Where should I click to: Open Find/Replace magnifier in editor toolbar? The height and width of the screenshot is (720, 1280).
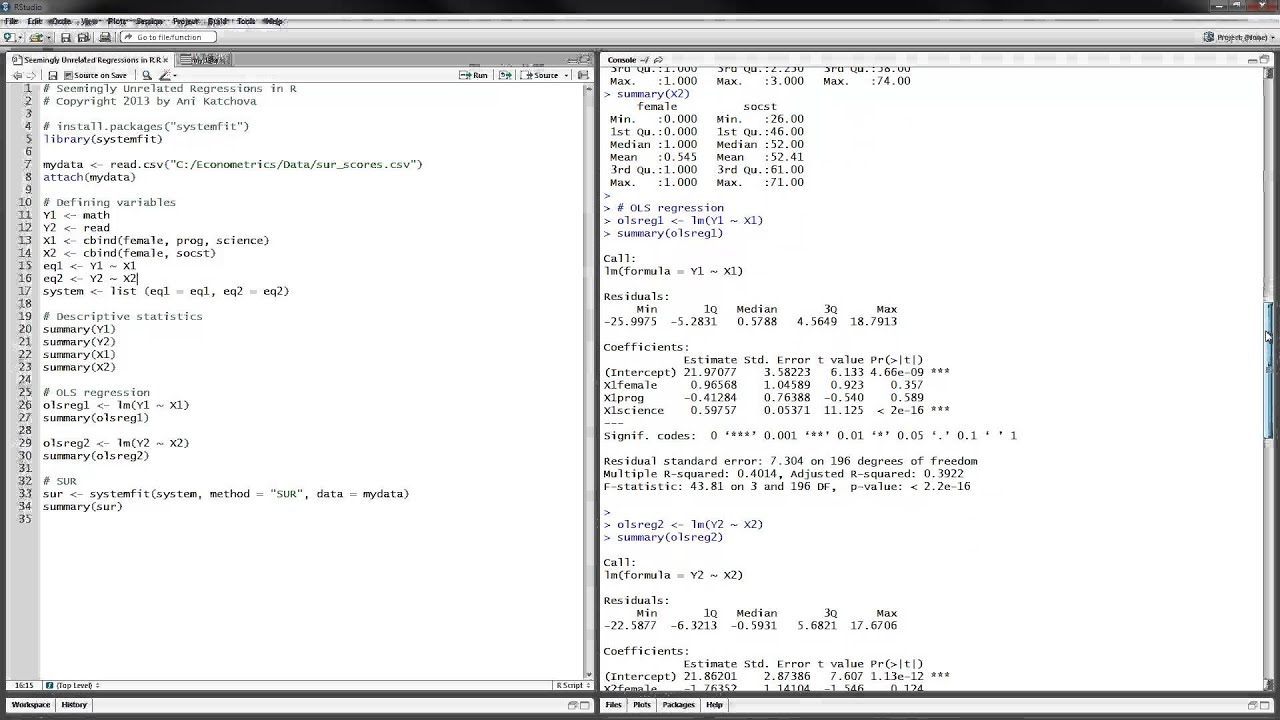[147, 75]
